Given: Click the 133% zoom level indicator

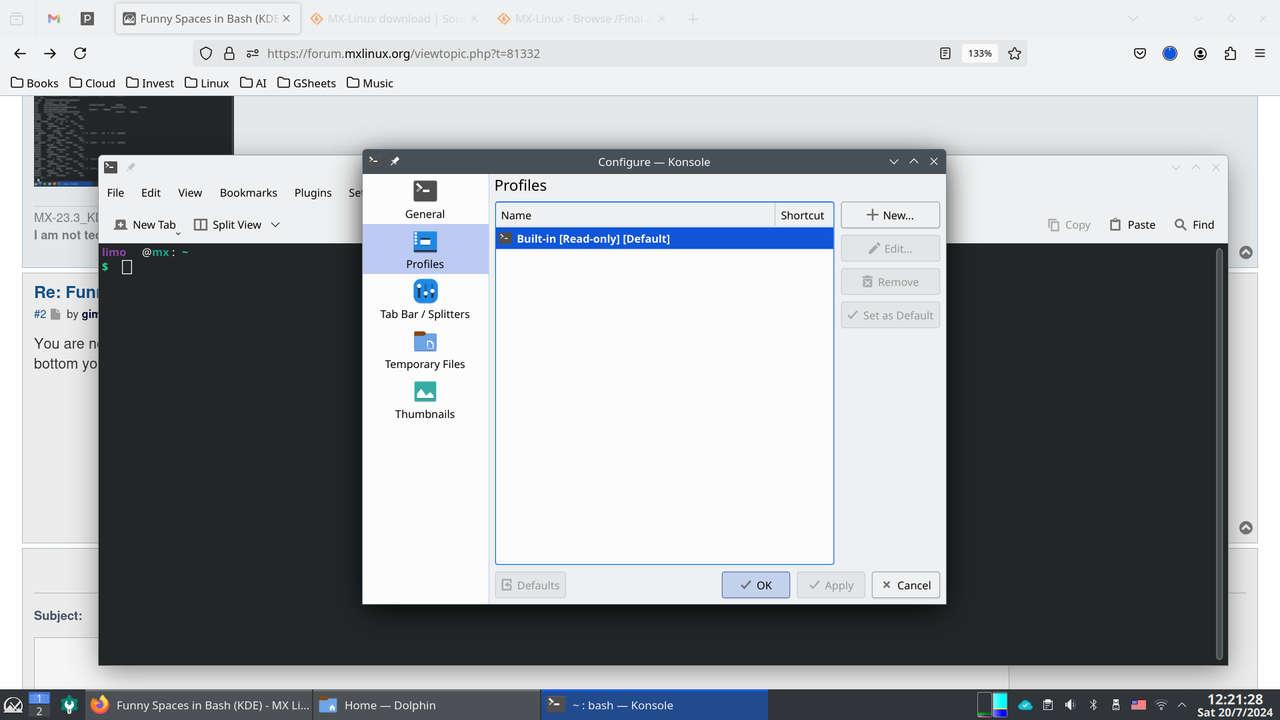Looking at the screenshot, I should point(980,54).
